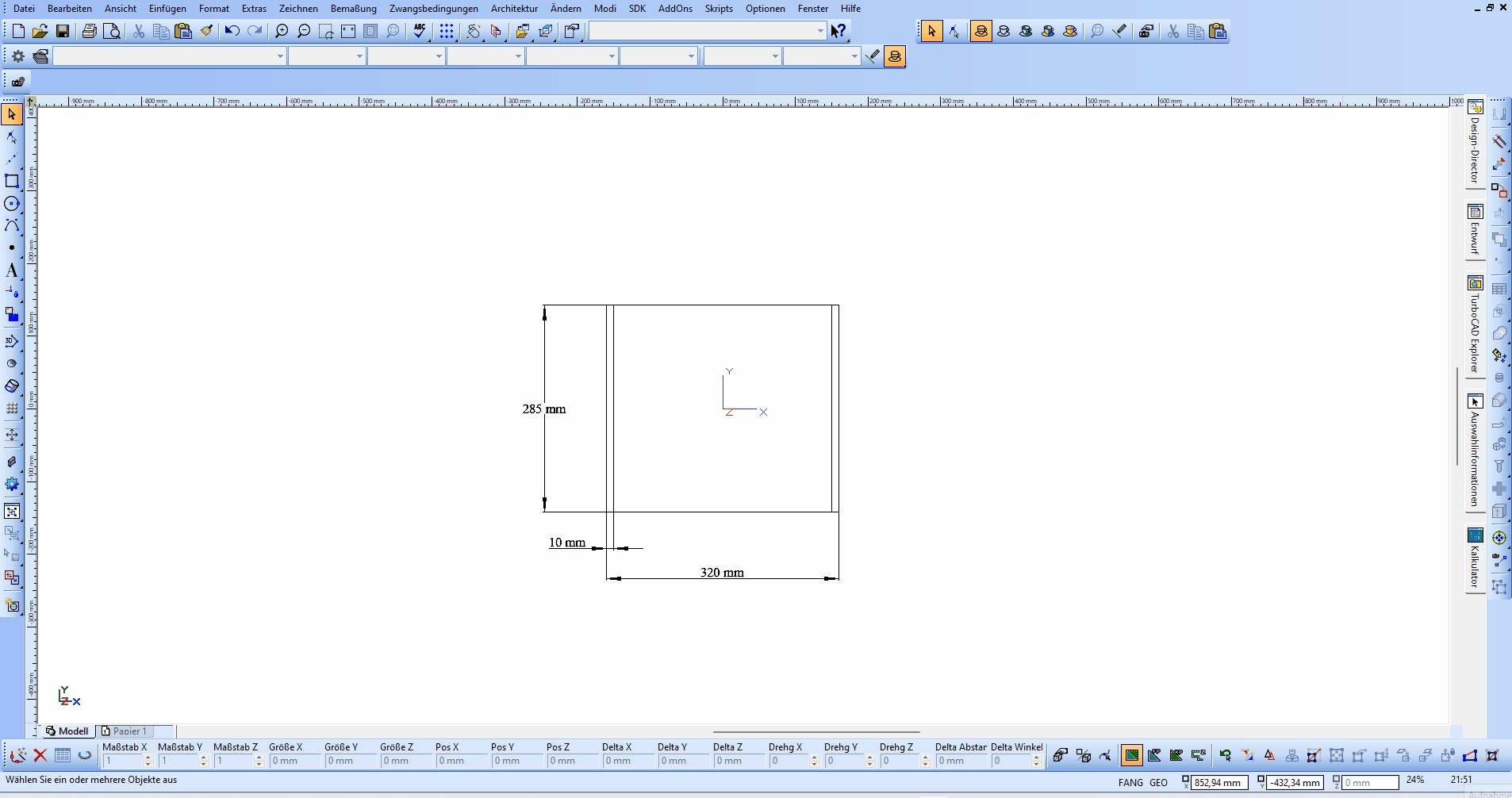Toggle the highlighted 2D selector mode icon
Screen dimensions: 1512x798
[1132, 755]
